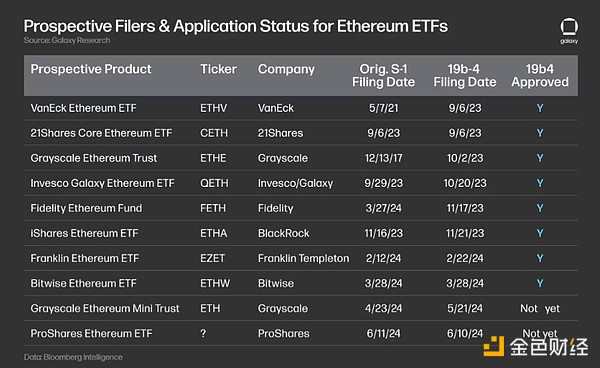Click the chart title about Ethereum ETFs
Image resolution: width=600 pixels, height=368 pixels.
click(x=236, y=26)
